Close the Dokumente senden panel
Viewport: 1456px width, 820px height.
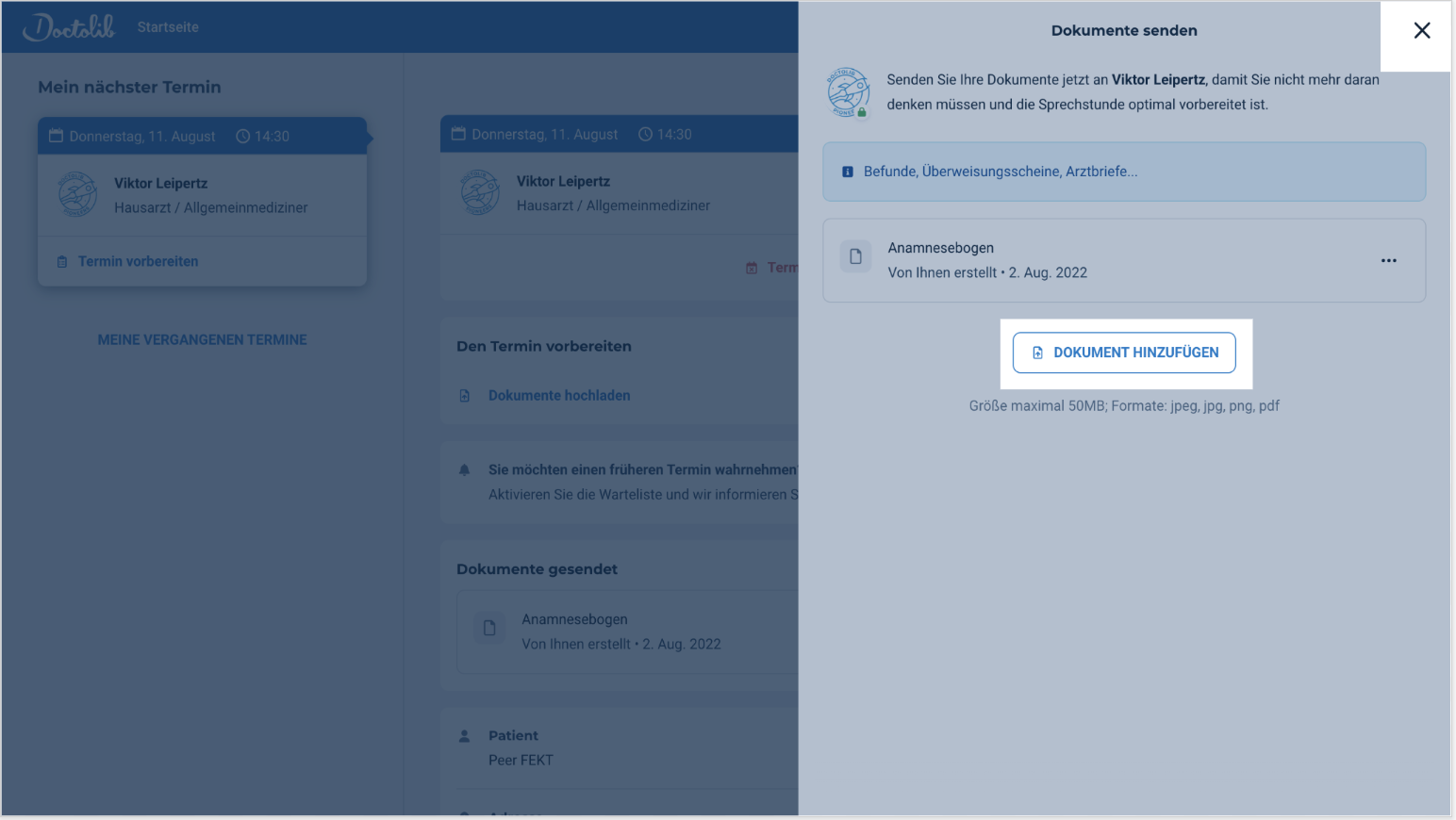point(1421,31)
